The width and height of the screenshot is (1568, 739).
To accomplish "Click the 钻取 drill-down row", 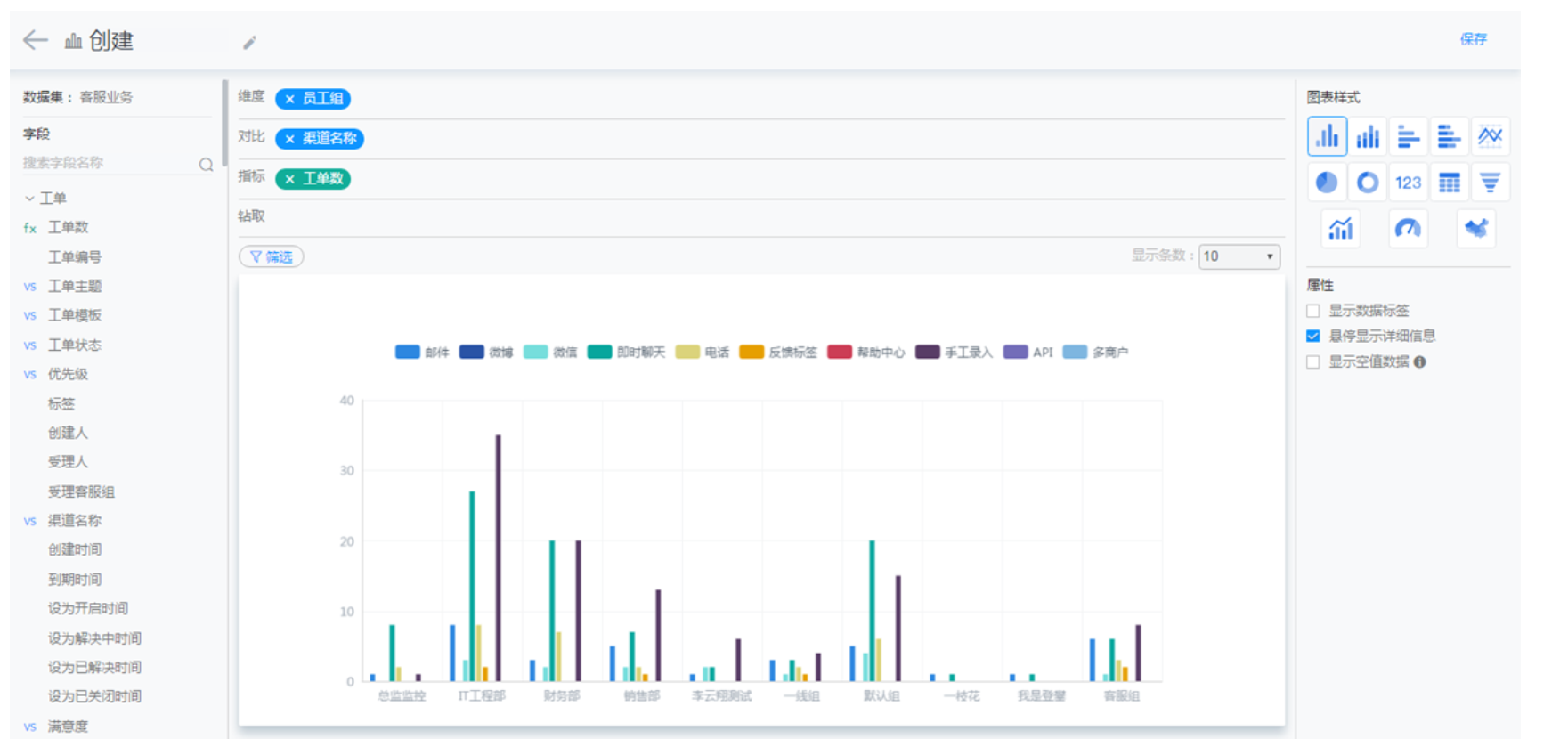I will coord(761,216).
